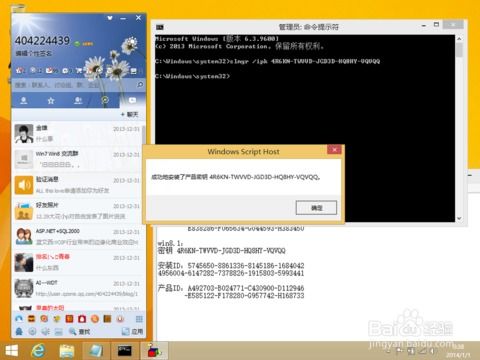Click the command prompt window system icon
This screenshot has height=360, width=480.
160,27
